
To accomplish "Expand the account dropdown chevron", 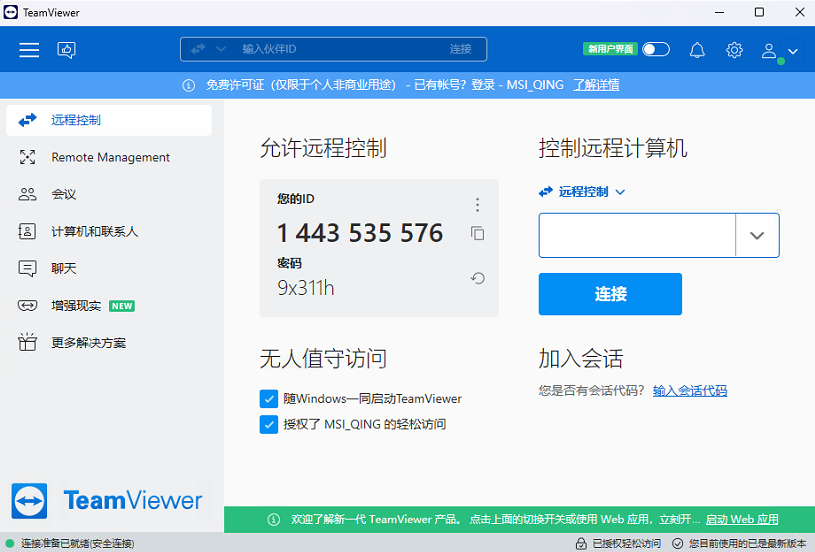I will (x=793, y=51).
